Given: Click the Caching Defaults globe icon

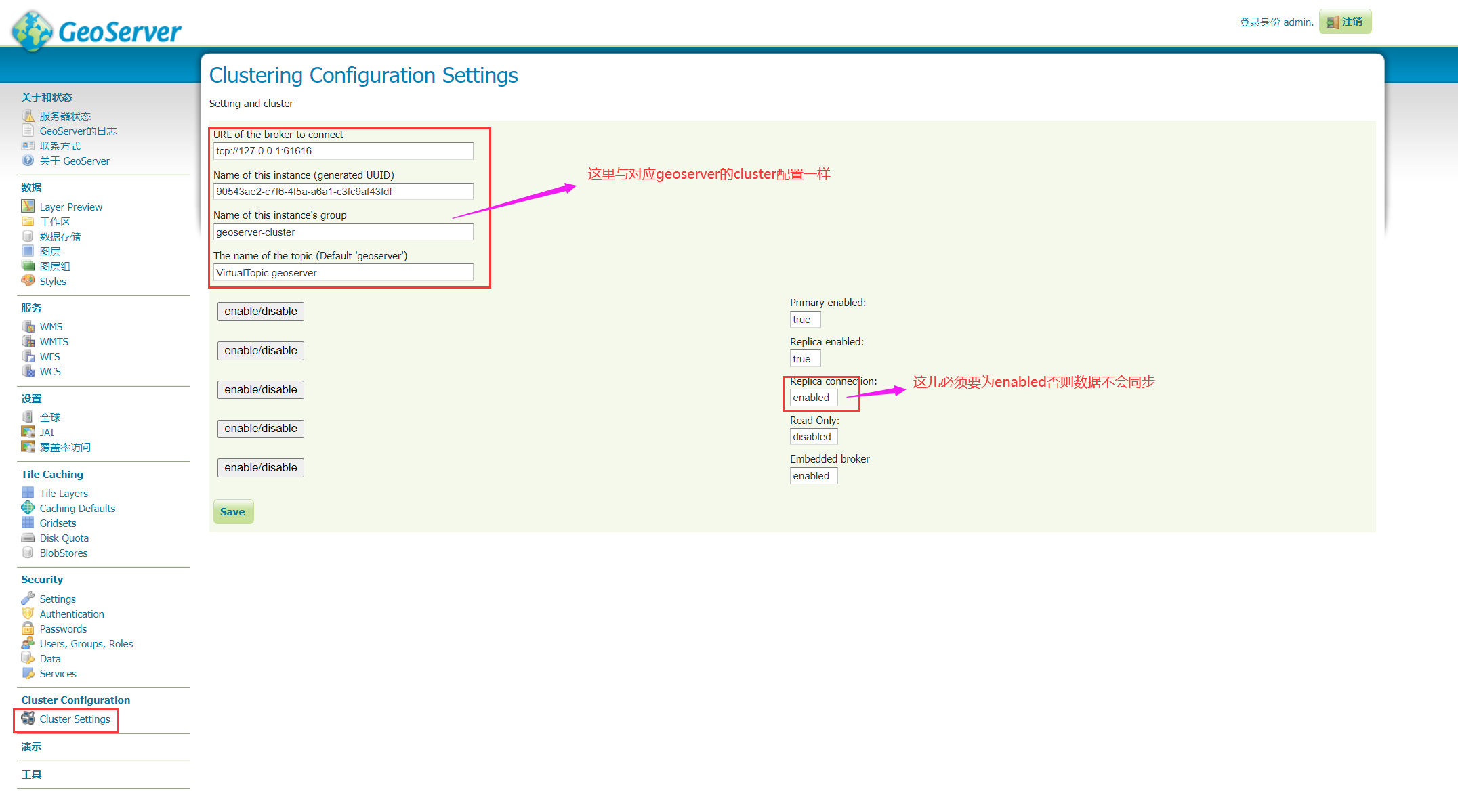Looking at the screenshot, I should (28, 508).
